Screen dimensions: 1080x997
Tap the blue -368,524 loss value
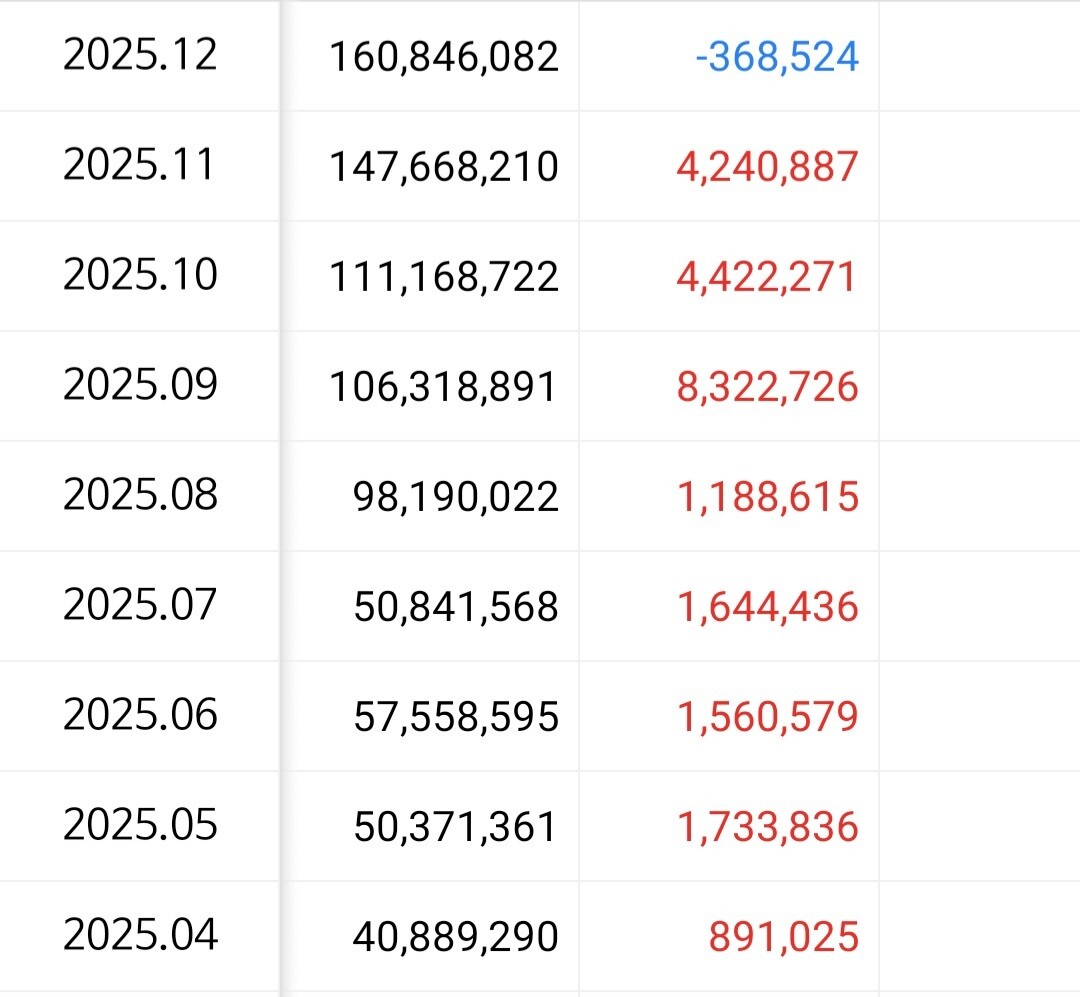click(777, 57)
